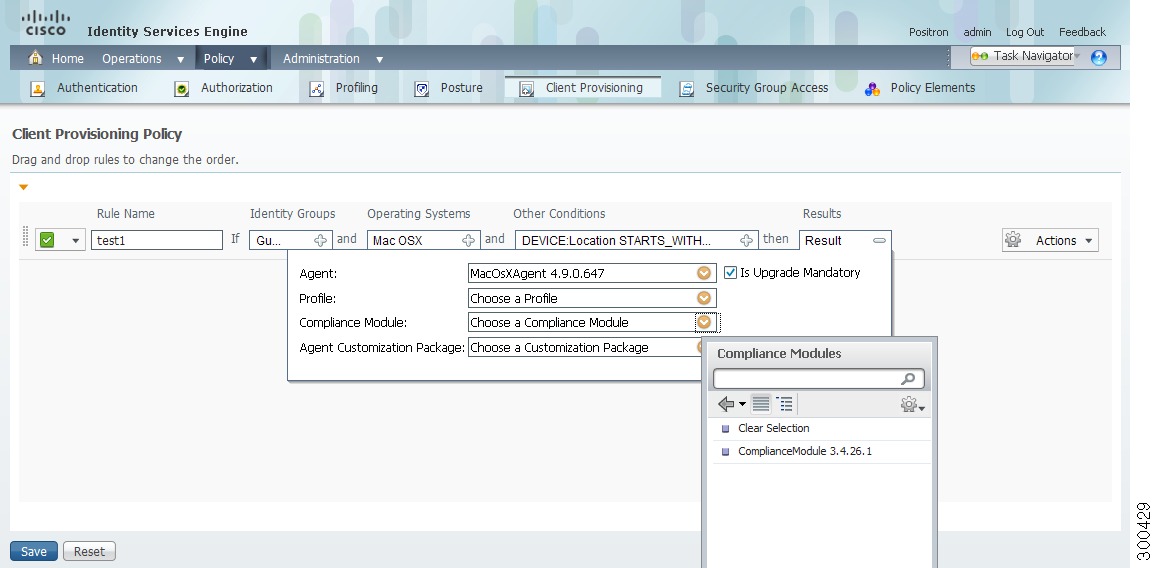Viewport: 1153px width, 568px height.
Task: Toggle the green enabled status of test1
Action: pyautogui.click(x=47, y=240)
